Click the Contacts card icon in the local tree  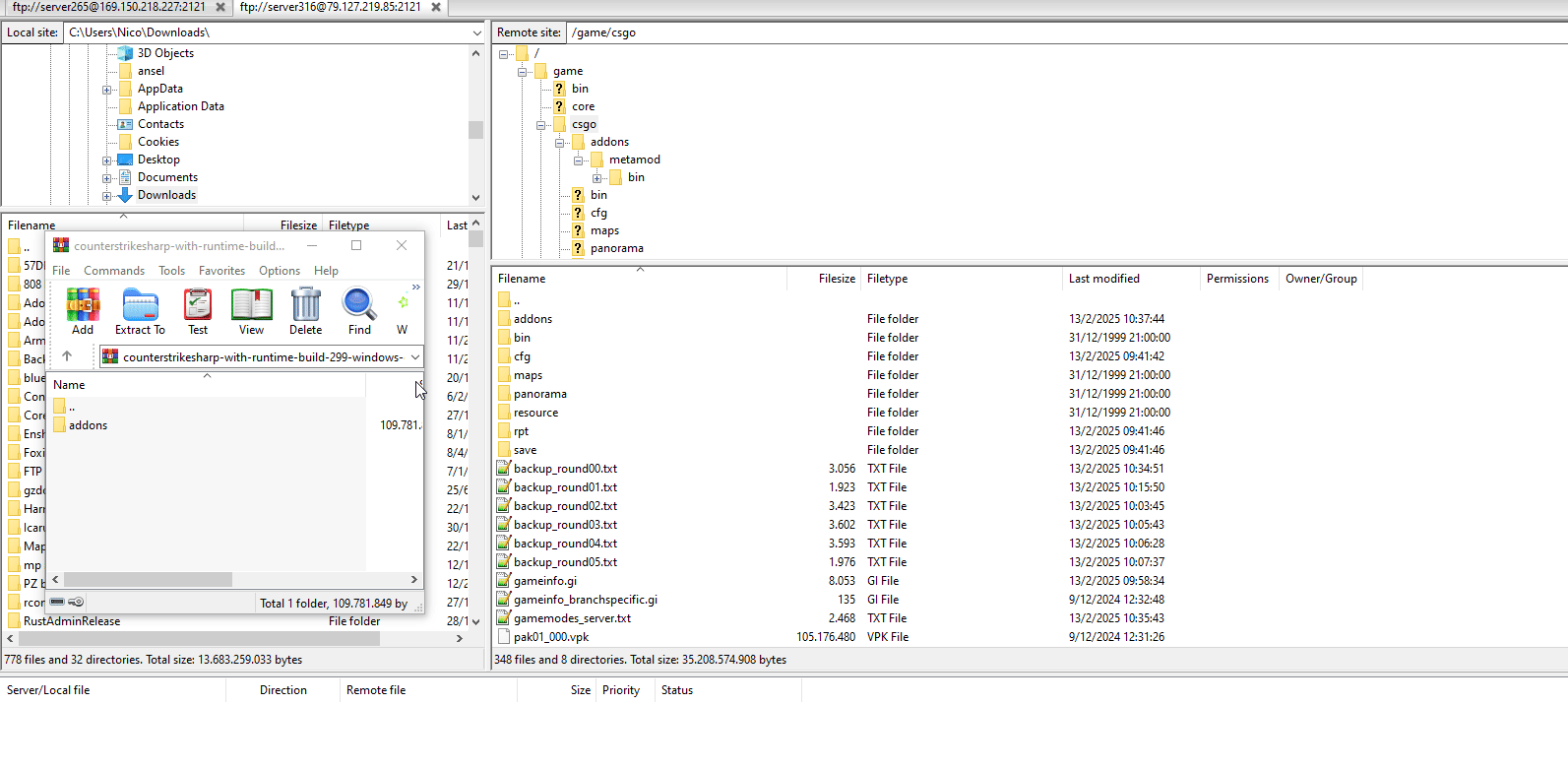pyautogui.click(x=125, y=124)
